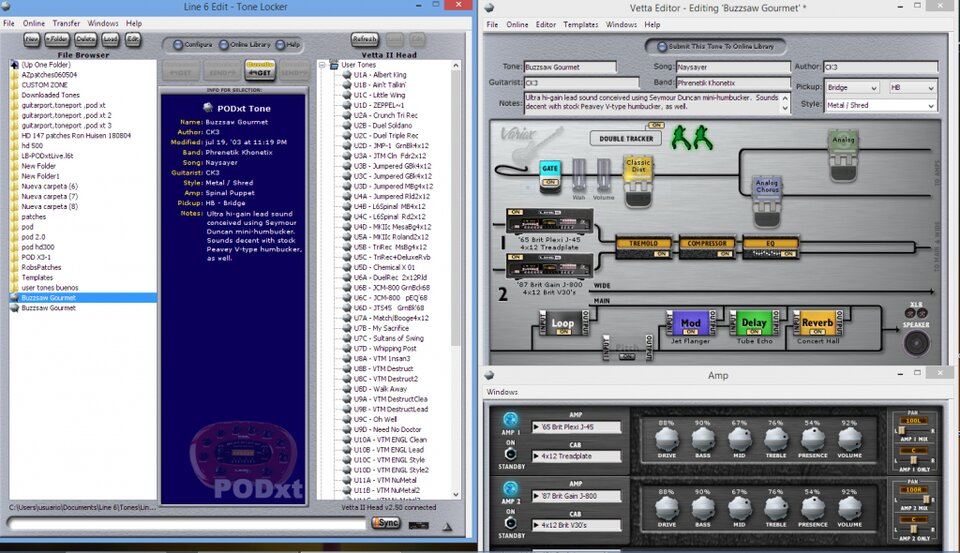Click Up One Folder in File Browser
The image size is (960, 553).
(x=45, y=64)
